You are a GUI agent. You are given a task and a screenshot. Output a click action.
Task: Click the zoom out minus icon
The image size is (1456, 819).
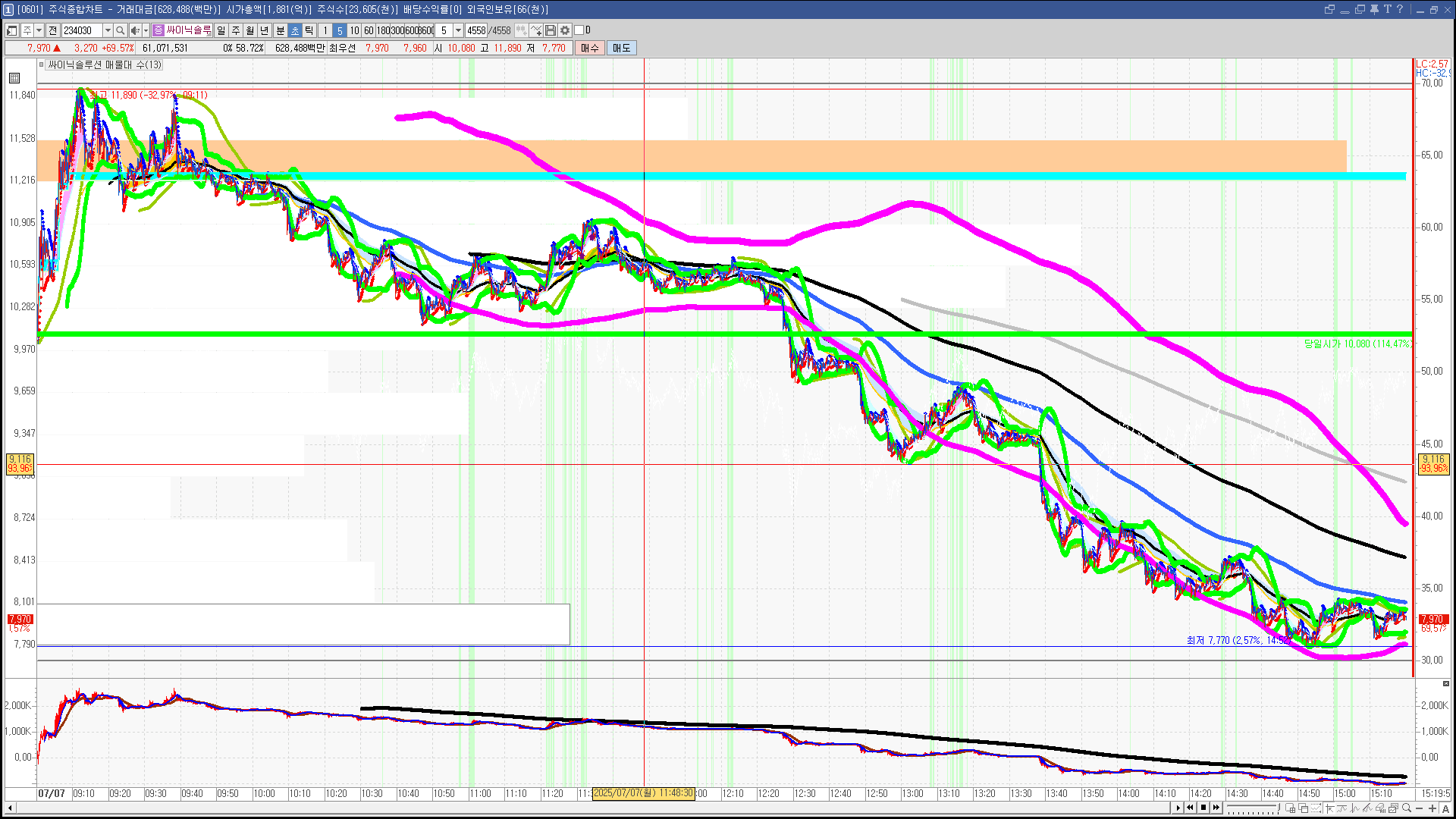point(1419,808)
